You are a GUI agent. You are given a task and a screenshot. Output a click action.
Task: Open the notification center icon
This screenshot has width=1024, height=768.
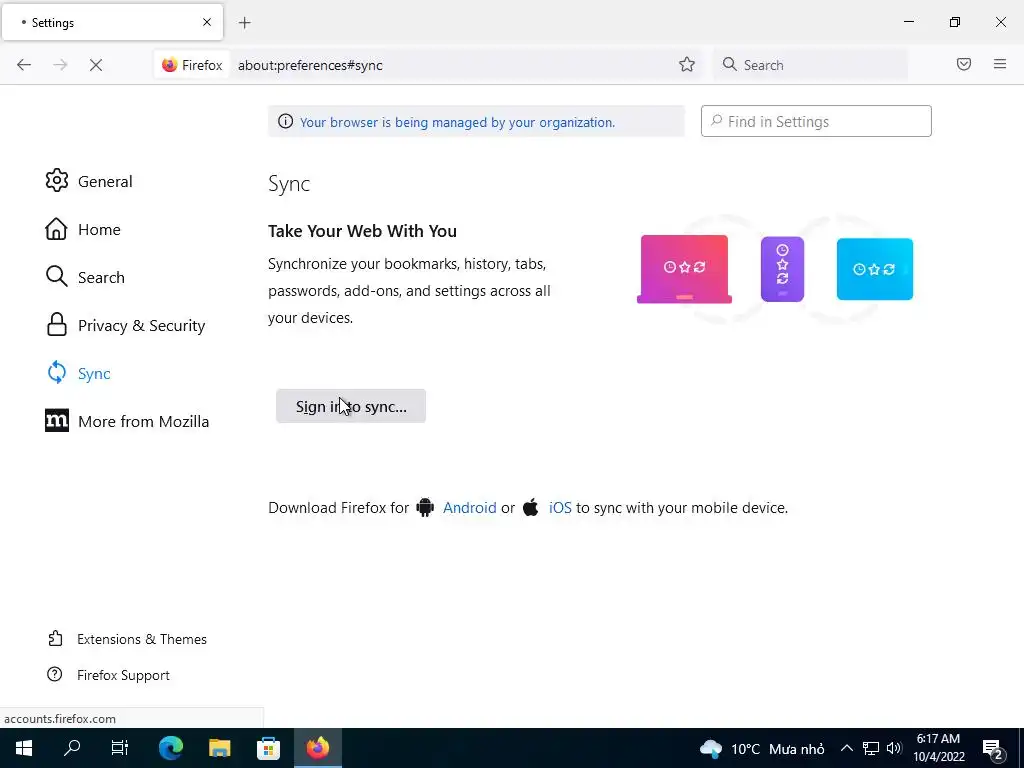coord(993,748)
